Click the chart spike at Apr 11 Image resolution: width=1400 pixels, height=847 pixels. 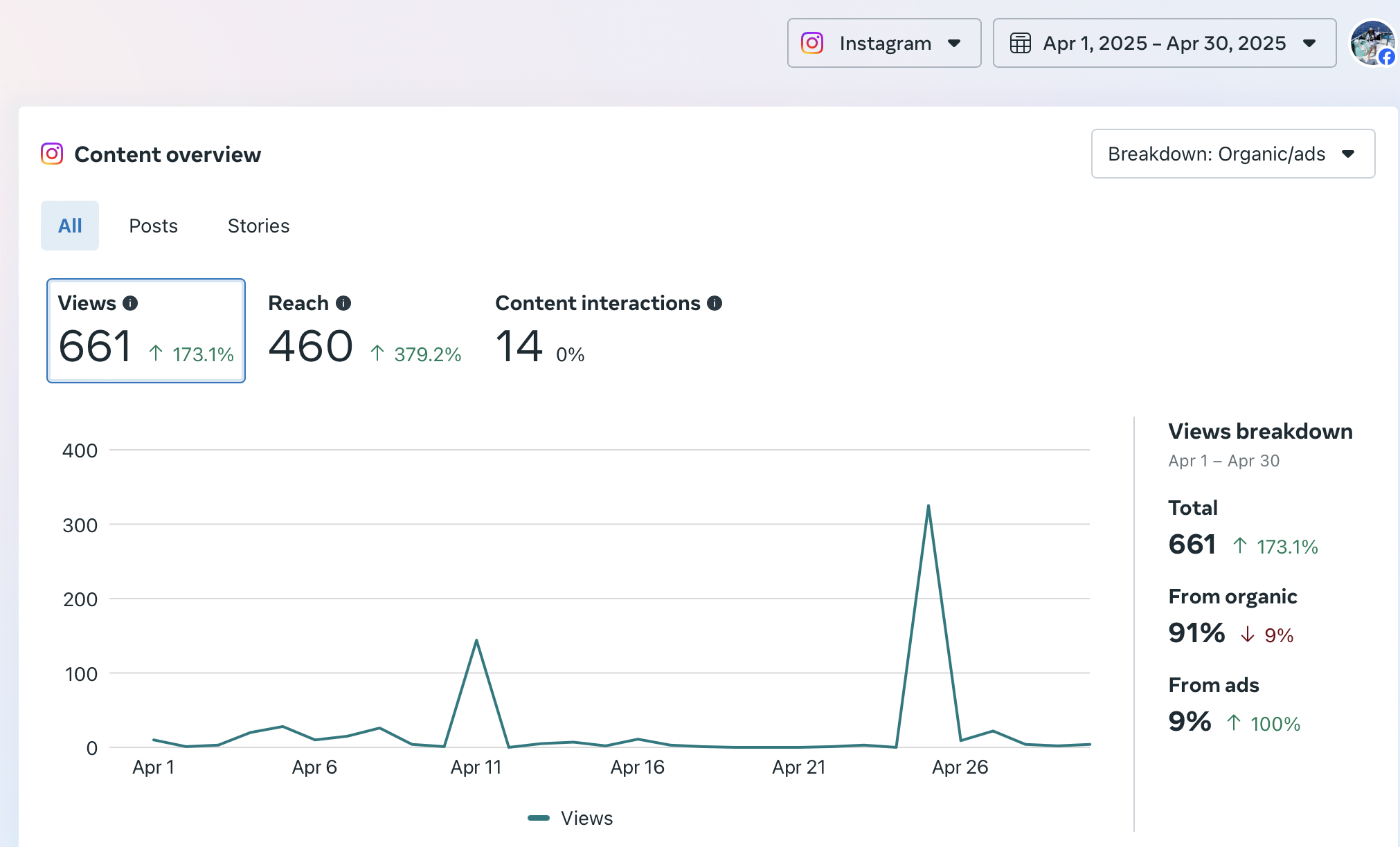[476, 641]
